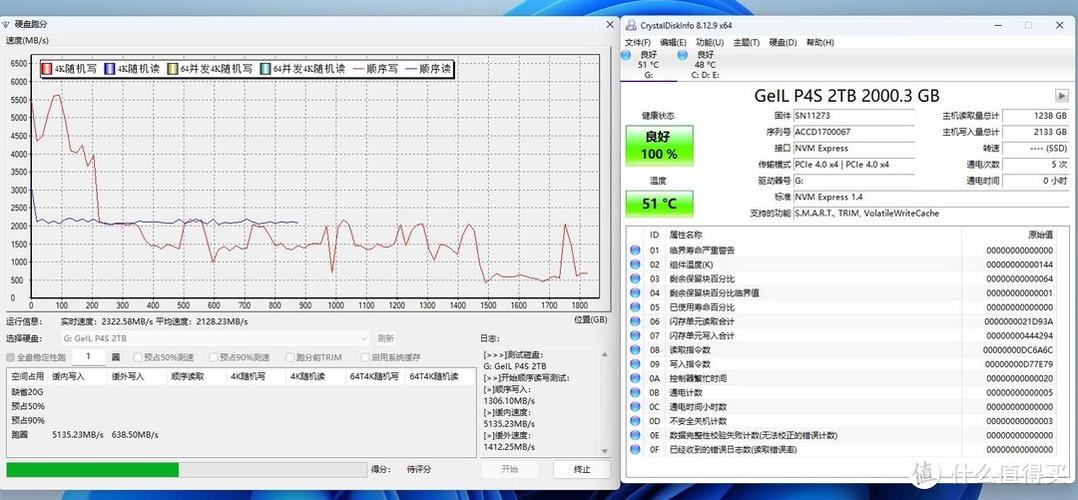
Task: Click the 传输模式 field PCIe 4.0 x4
Action: pyautogui.click(x=854, y=164)
